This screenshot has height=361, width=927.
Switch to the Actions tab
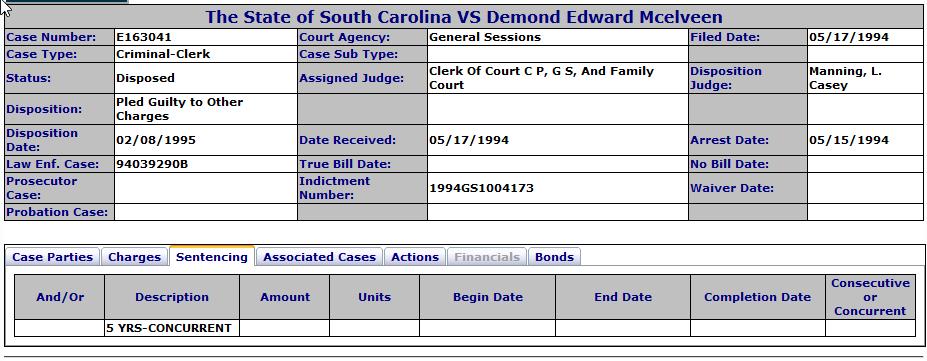point(415,257)
